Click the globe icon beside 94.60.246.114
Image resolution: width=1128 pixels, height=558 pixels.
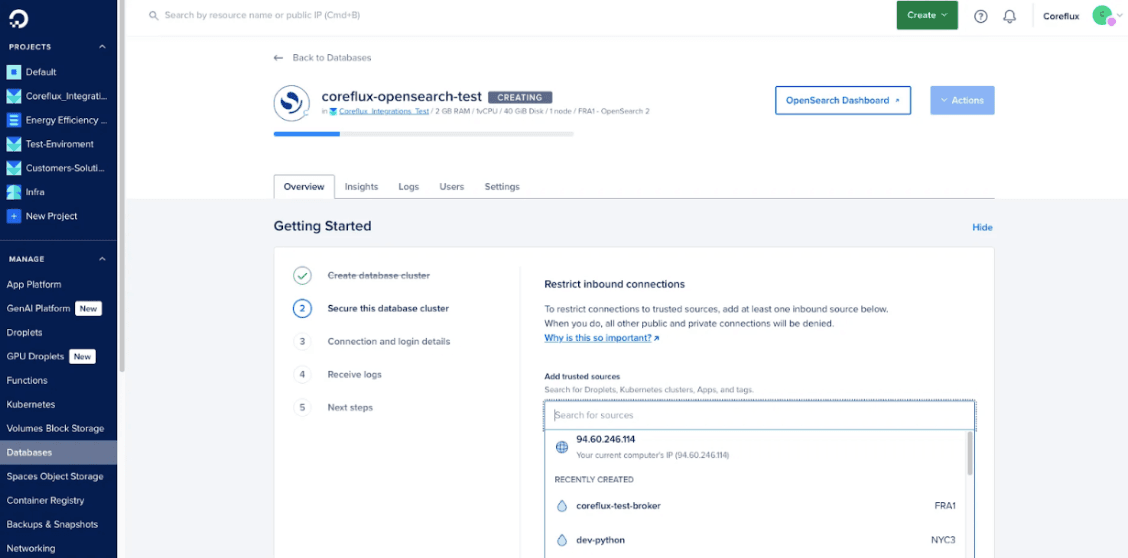click(x=561, y=447)
